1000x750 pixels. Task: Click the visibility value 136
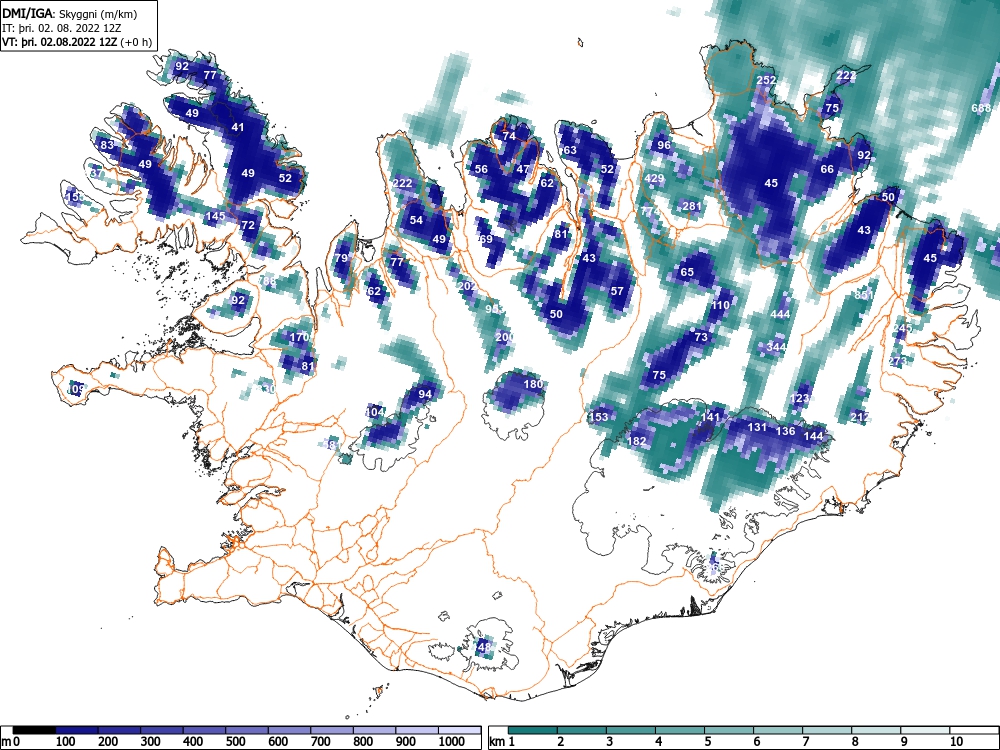[x=785, y=432]
